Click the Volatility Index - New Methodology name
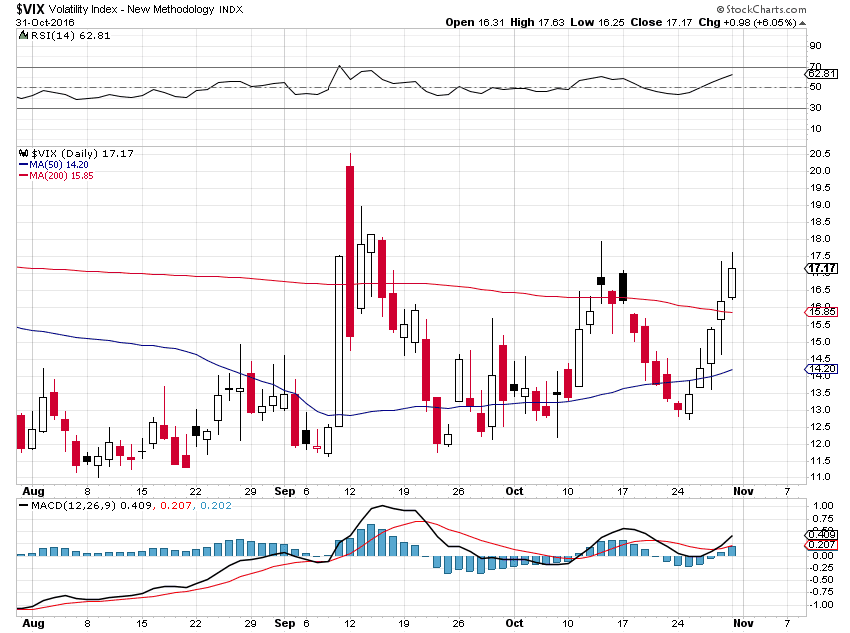The image size is (850, 633). pos(132,10)
